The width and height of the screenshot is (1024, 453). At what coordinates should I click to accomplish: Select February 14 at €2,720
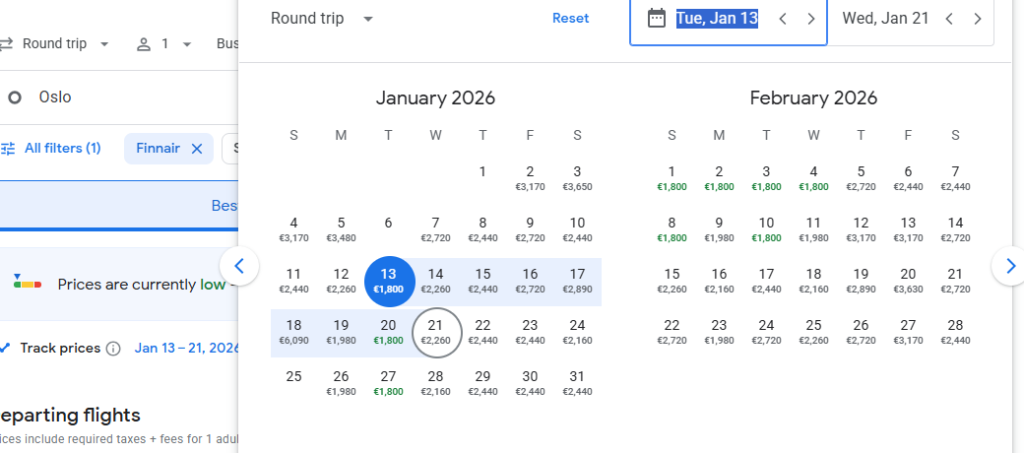click(x=955, y=229)
